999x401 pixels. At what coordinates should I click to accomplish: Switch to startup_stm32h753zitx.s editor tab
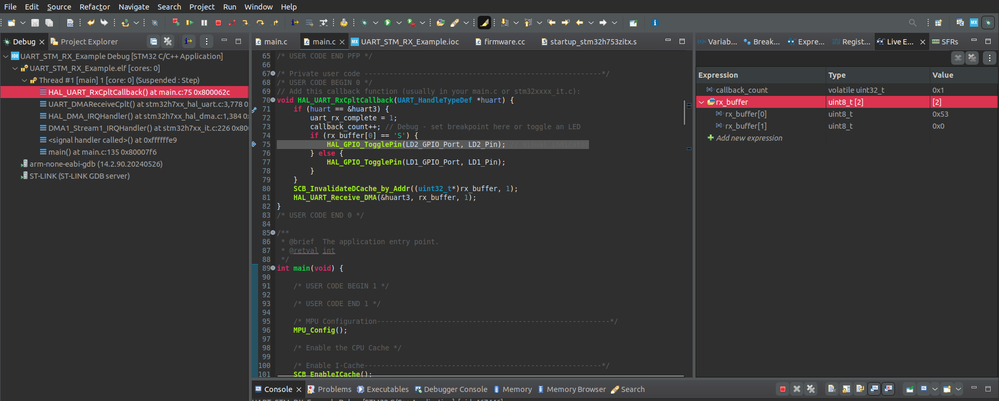tap(588, 41)
